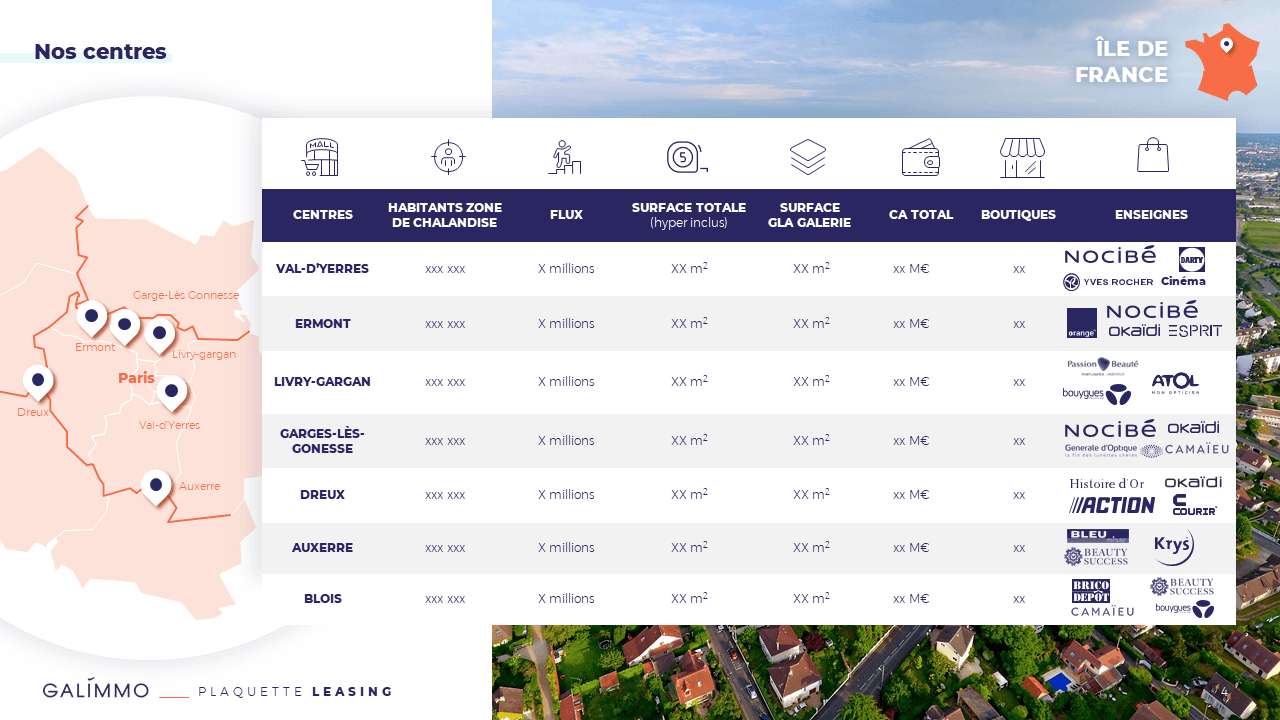Select the map pin above Dreux

pyautogui.click(x=38, y=382)
